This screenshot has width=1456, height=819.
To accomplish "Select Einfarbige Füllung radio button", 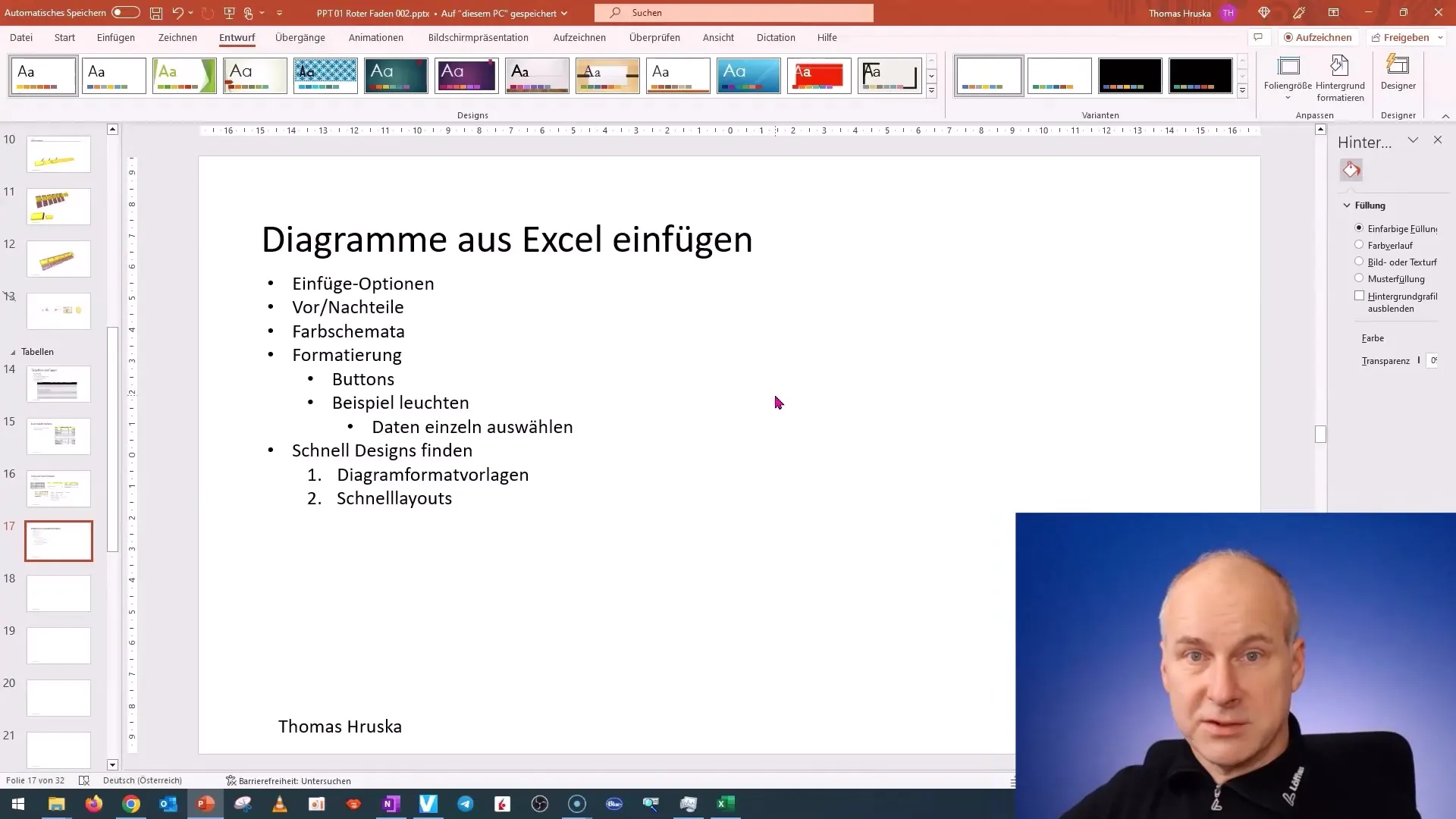I will tap(1359, 228).
